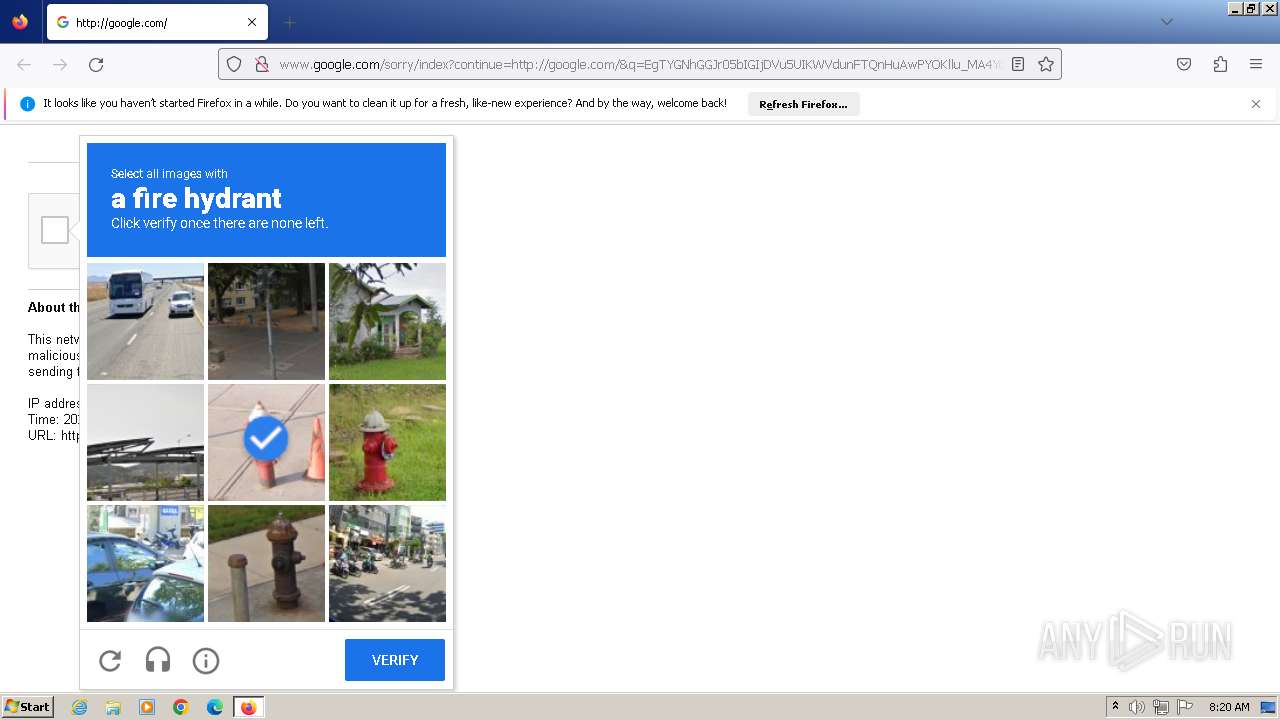Dismiss the Firefox refresh notification bar
Screen dimensions: 1280x720
(1256, 104)
